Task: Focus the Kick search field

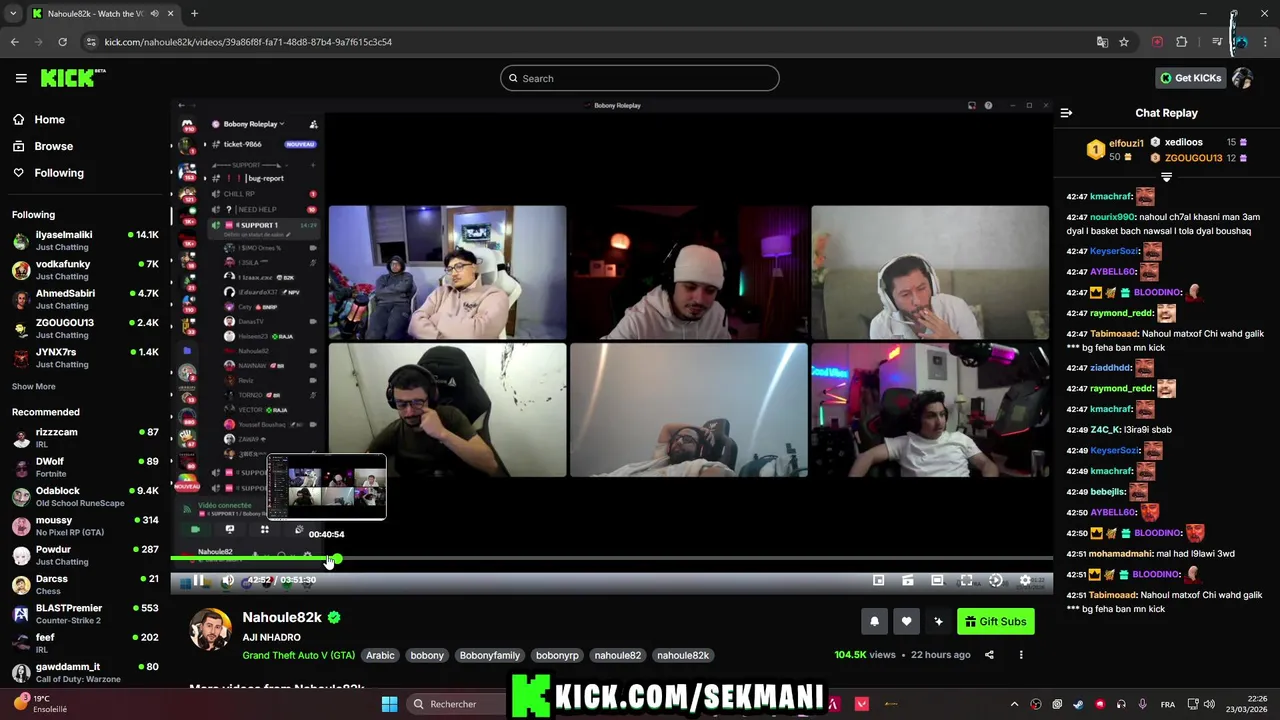Action: coord(639,78)
